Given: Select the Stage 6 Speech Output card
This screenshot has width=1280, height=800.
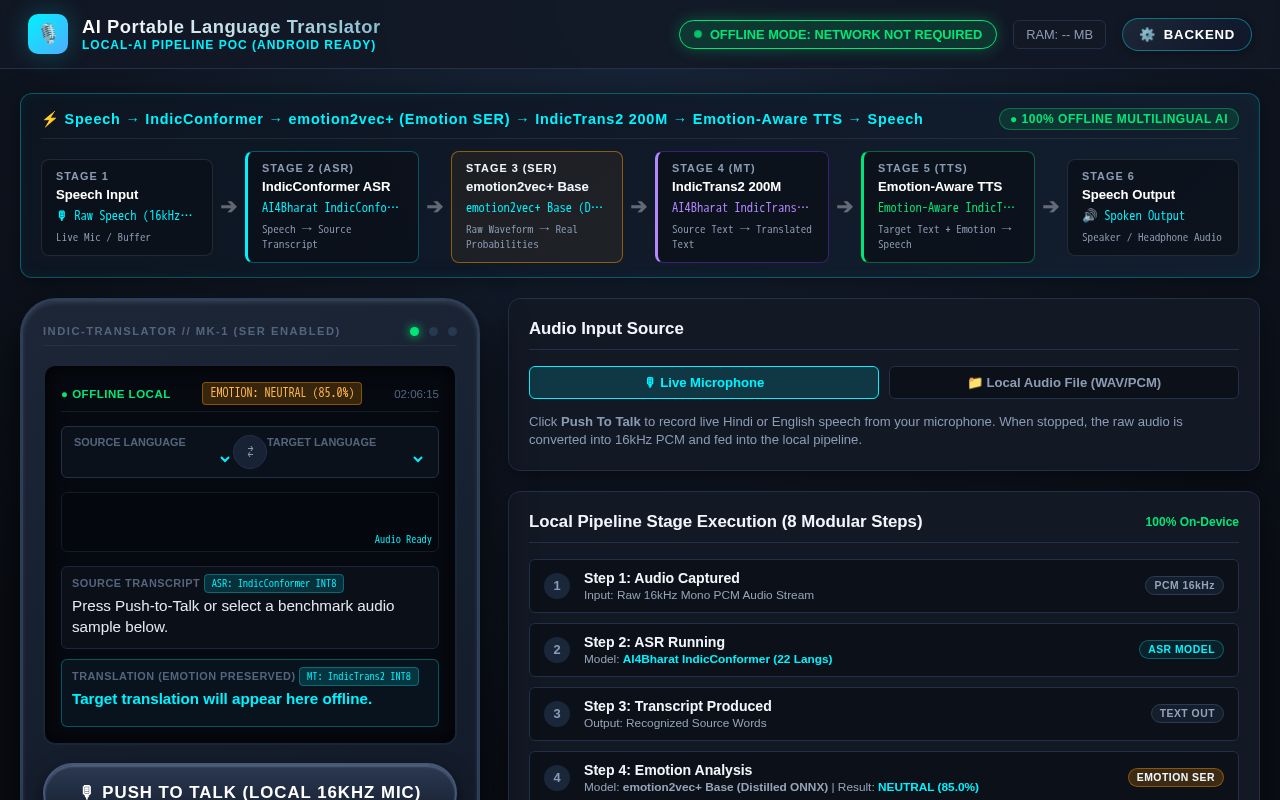Looking at the screenshot, I should pos(1153,207).
